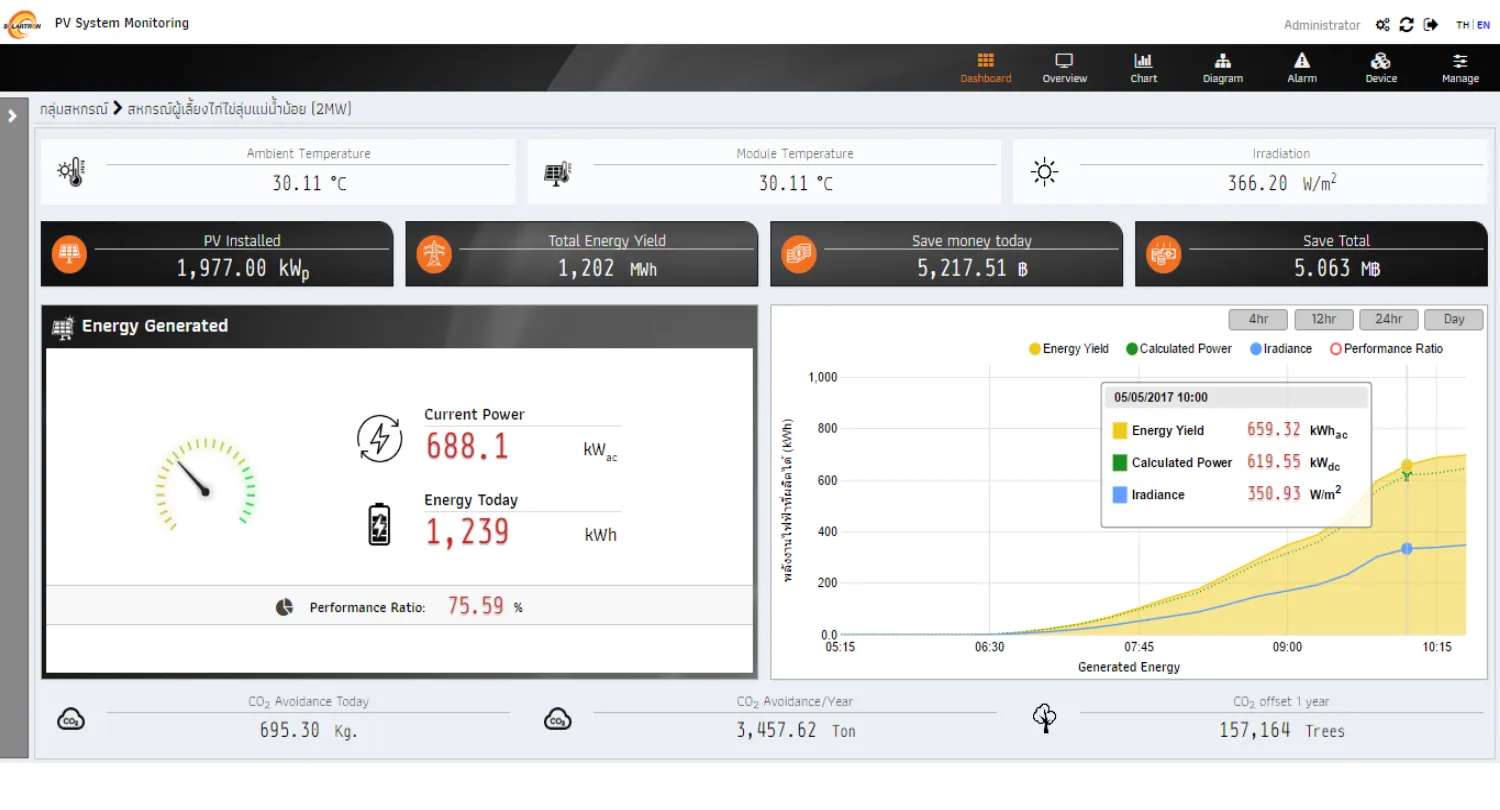Expand the left sidebar arrow
Image resolution: width=1500 pixels, height=810 pixels.
click(x=12, y=116)
